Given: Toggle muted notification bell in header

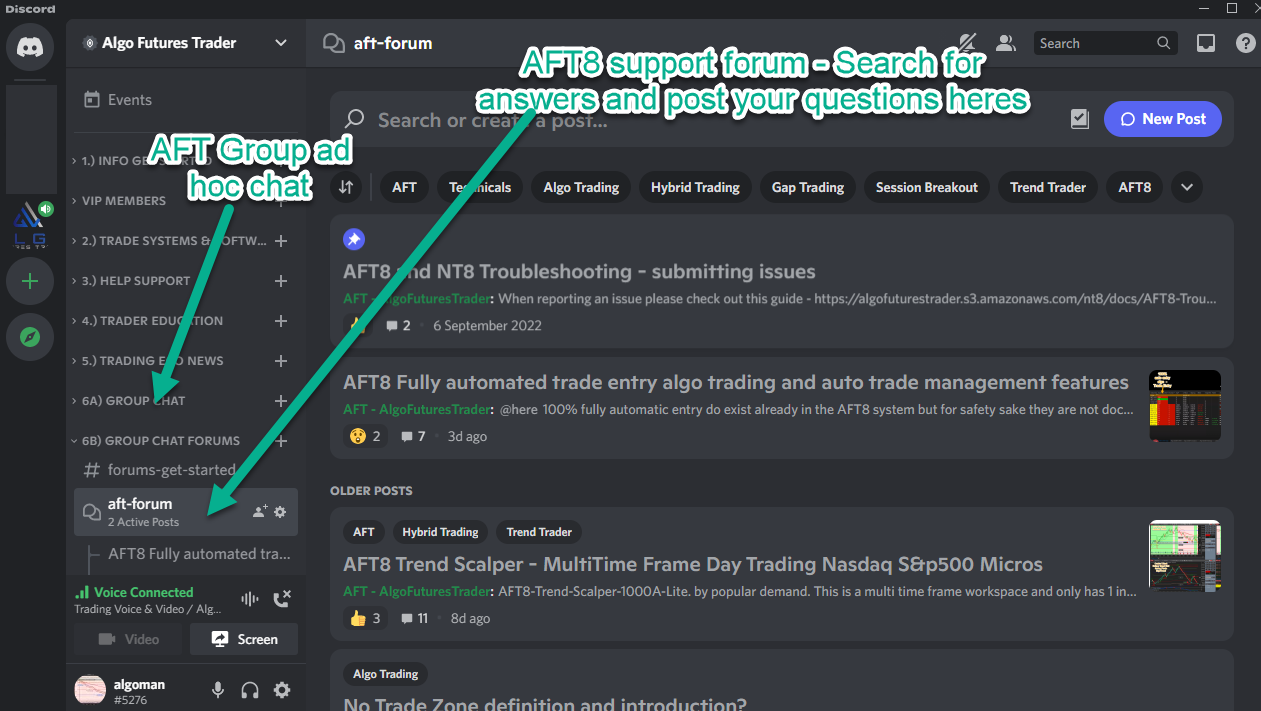Looking at the screenshot, I should point(967,43).
